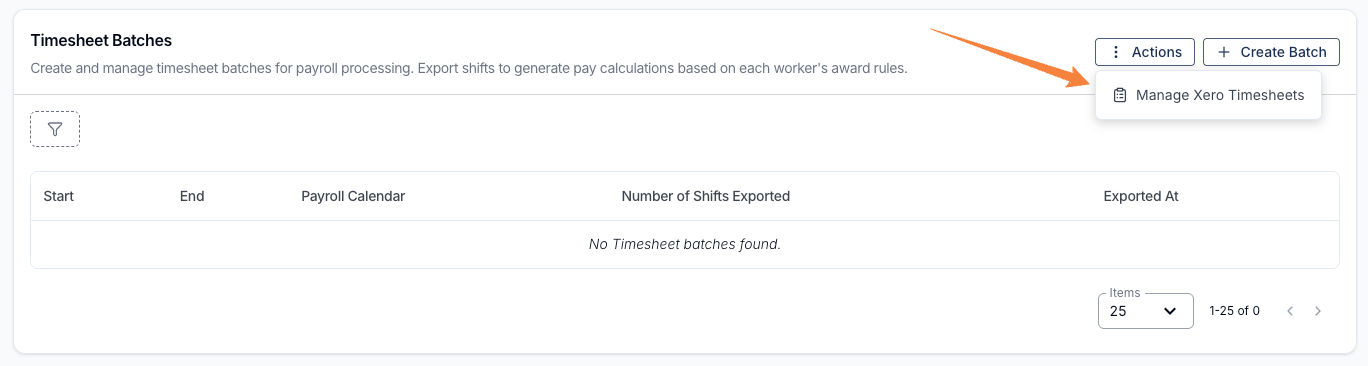Click the clipboard icon beside Manage Xero Timesheets

(x=1120, y=95)
